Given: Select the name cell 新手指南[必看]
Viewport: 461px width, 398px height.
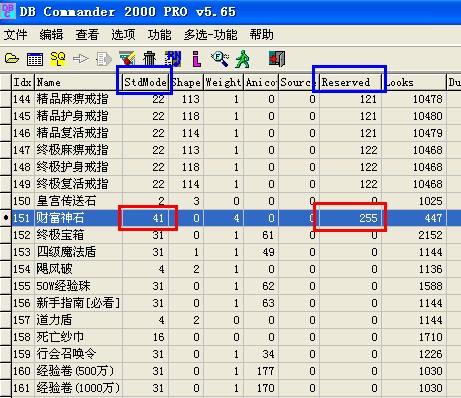Looking at the screenshot, I should (78, 303).
